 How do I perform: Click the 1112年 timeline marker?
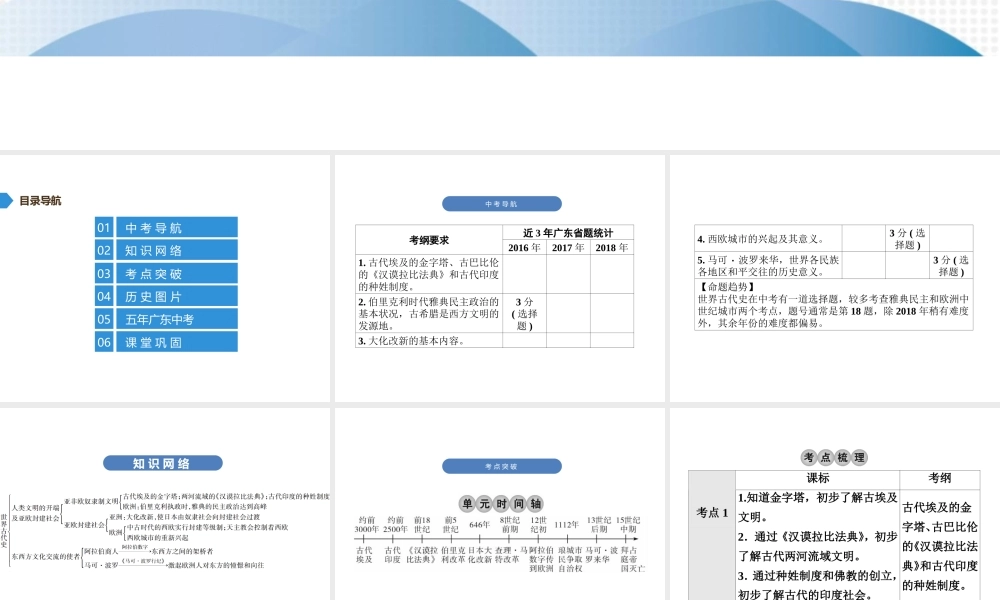click(566, 525)
